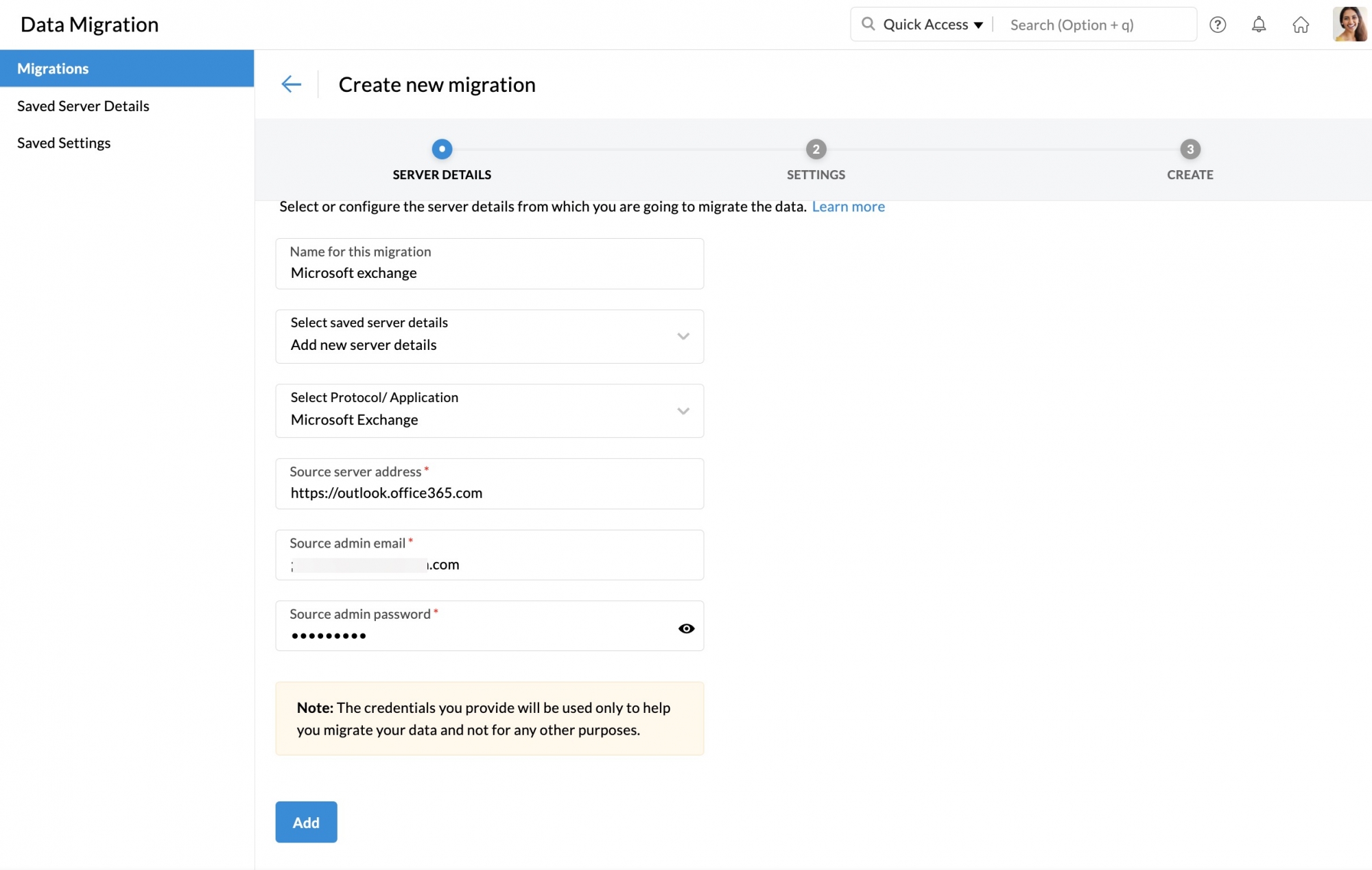Click the Source server address field
The height and width of the screenshot is (870, 1372).
pyautogui.click(x=489, y=493)
